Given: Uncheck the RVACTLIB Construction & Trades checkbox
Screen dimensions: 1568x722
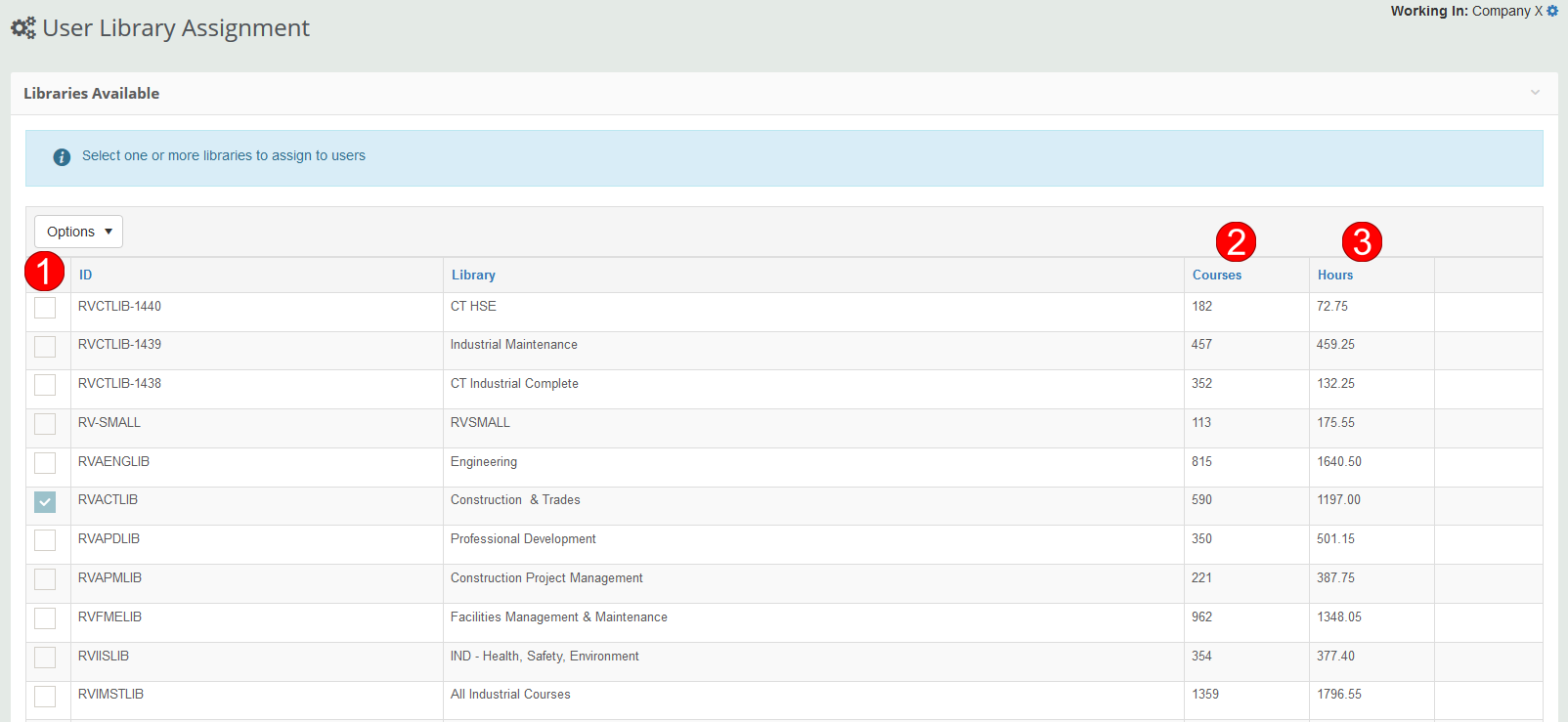Looking at the screenshot, I should pyautogui.click(x=45, y=502).
